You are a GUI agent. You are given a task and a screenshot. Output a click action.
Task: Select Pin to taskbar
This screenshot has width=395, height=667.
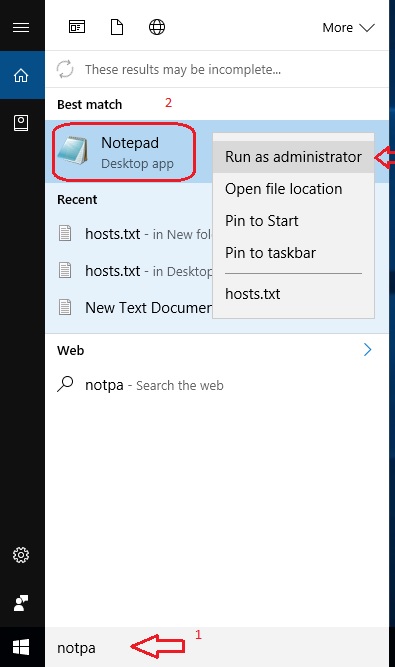coord(293,253)
